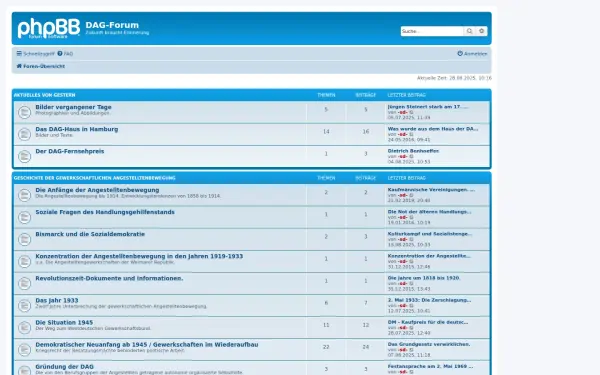The height and width of the screenshot is (375, 600).
Task: Open forum Das DAG-Haus in Hamburg
Action: (x=77, y=129)
